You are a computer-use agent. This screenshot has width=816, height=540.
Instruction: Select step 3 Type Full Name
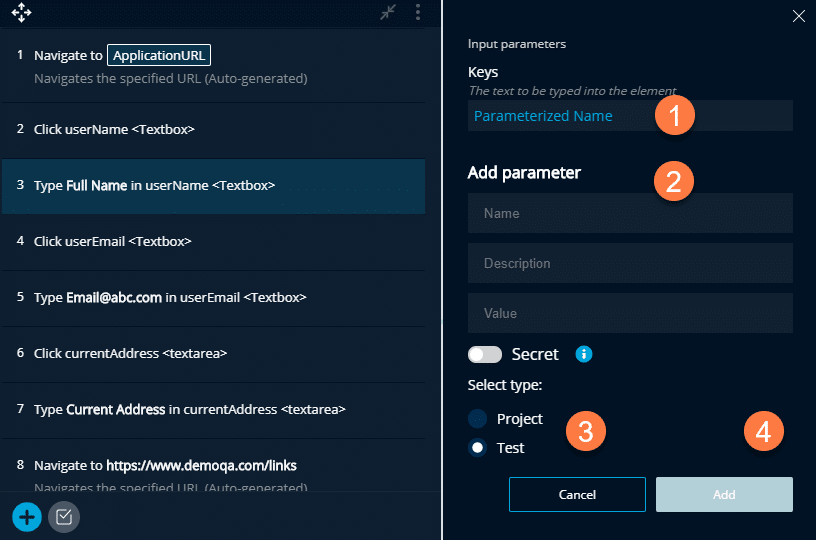[213, 185]
